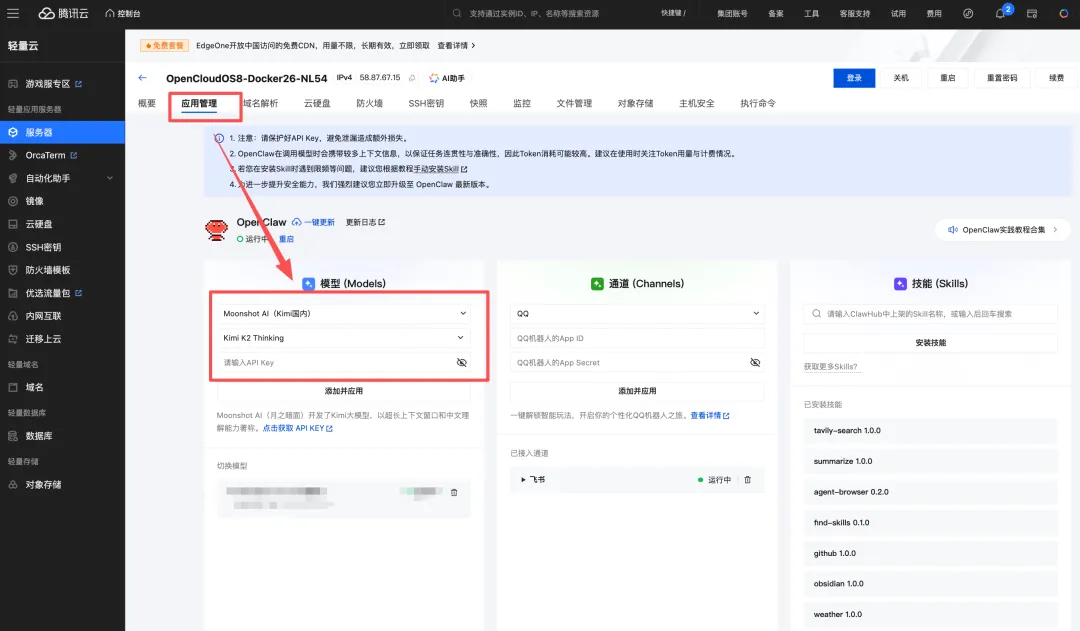Click the 续费 renew button
This screenshot has height=631, width=1080.
pos(1056,78)
